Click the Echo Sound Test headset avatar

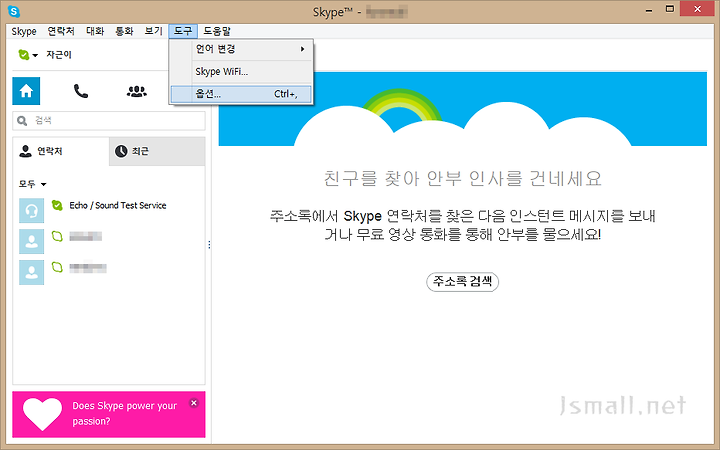tap(32, 211)
